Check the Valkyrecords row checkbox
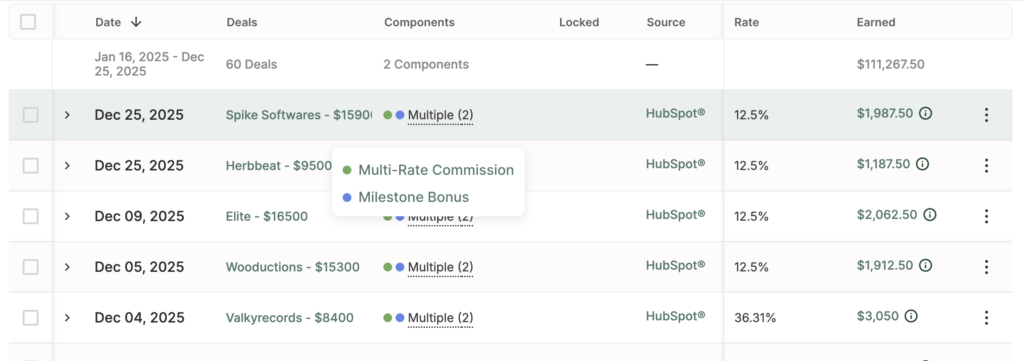The image size is (1024, 361). point(31,318)
